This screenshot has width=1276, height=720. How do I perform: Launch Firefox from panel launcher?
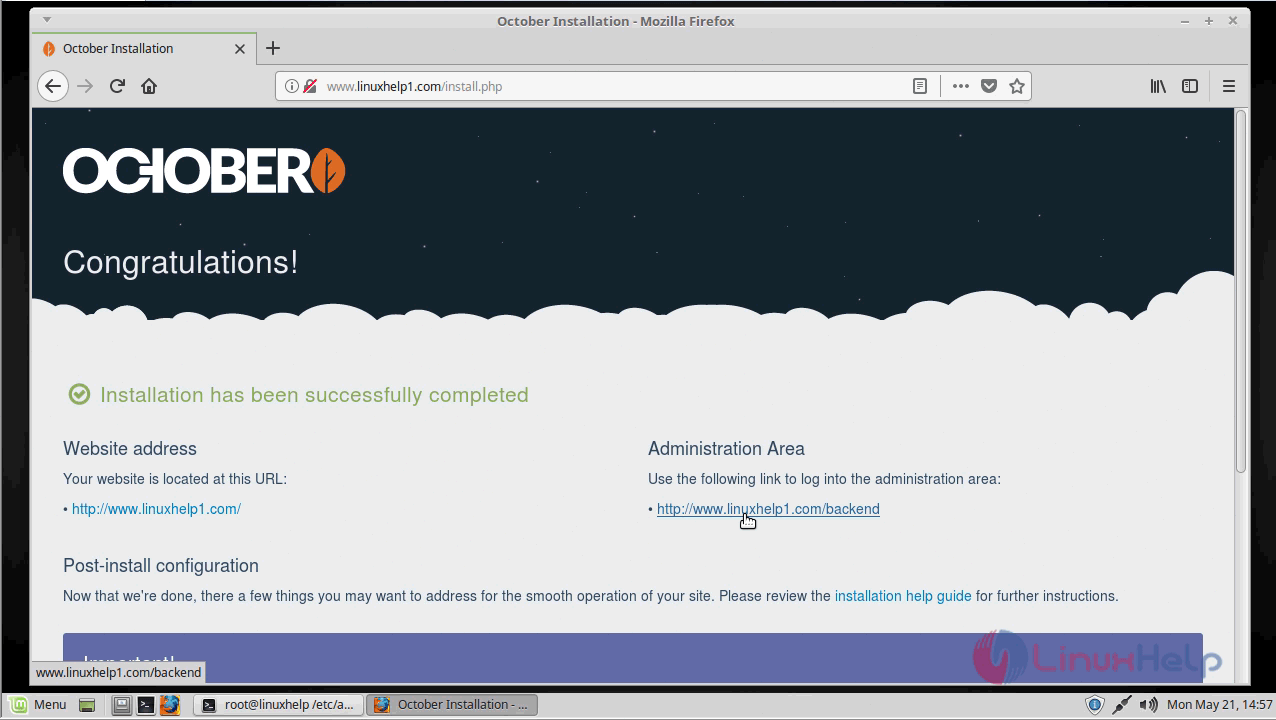170,705
